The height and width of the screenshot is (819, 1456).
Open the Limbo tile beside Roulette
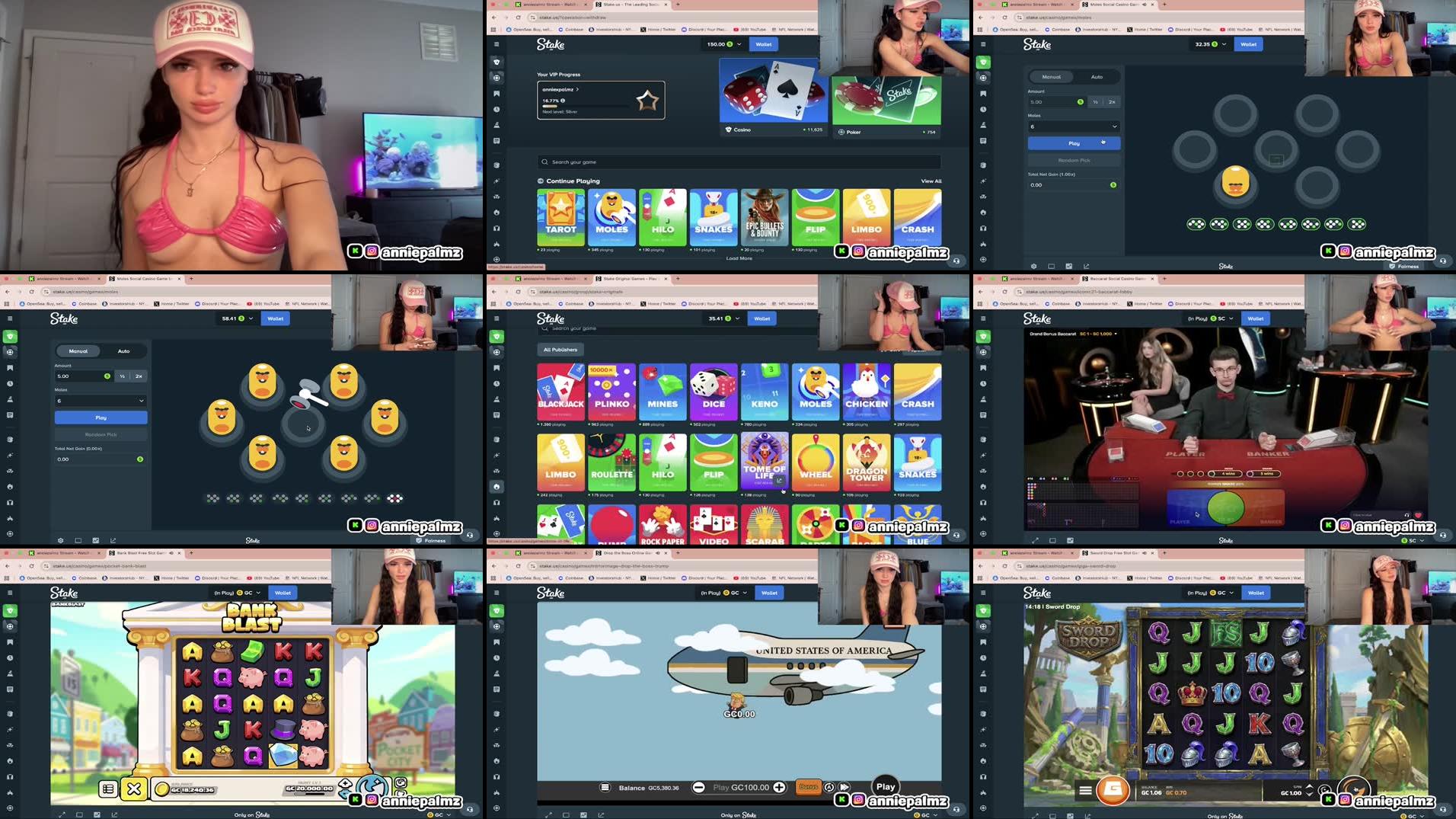(x=560, y=462)
